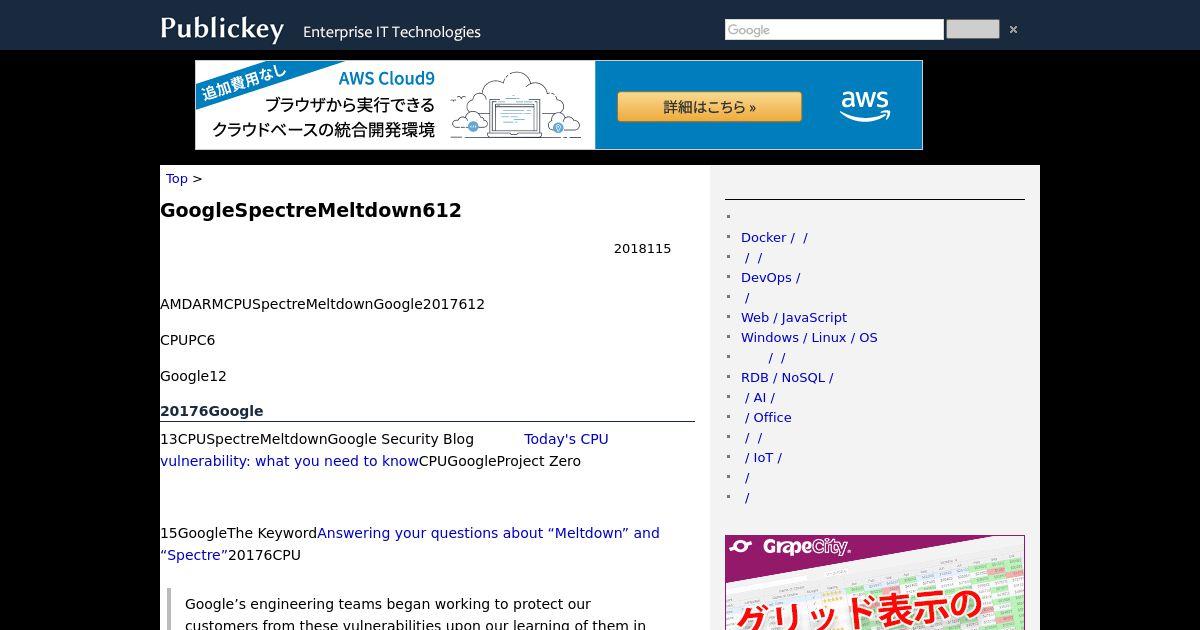Viewport: 1200px width, 630px height.
Task: Focus the Google search input field
Action: (834, 30)
